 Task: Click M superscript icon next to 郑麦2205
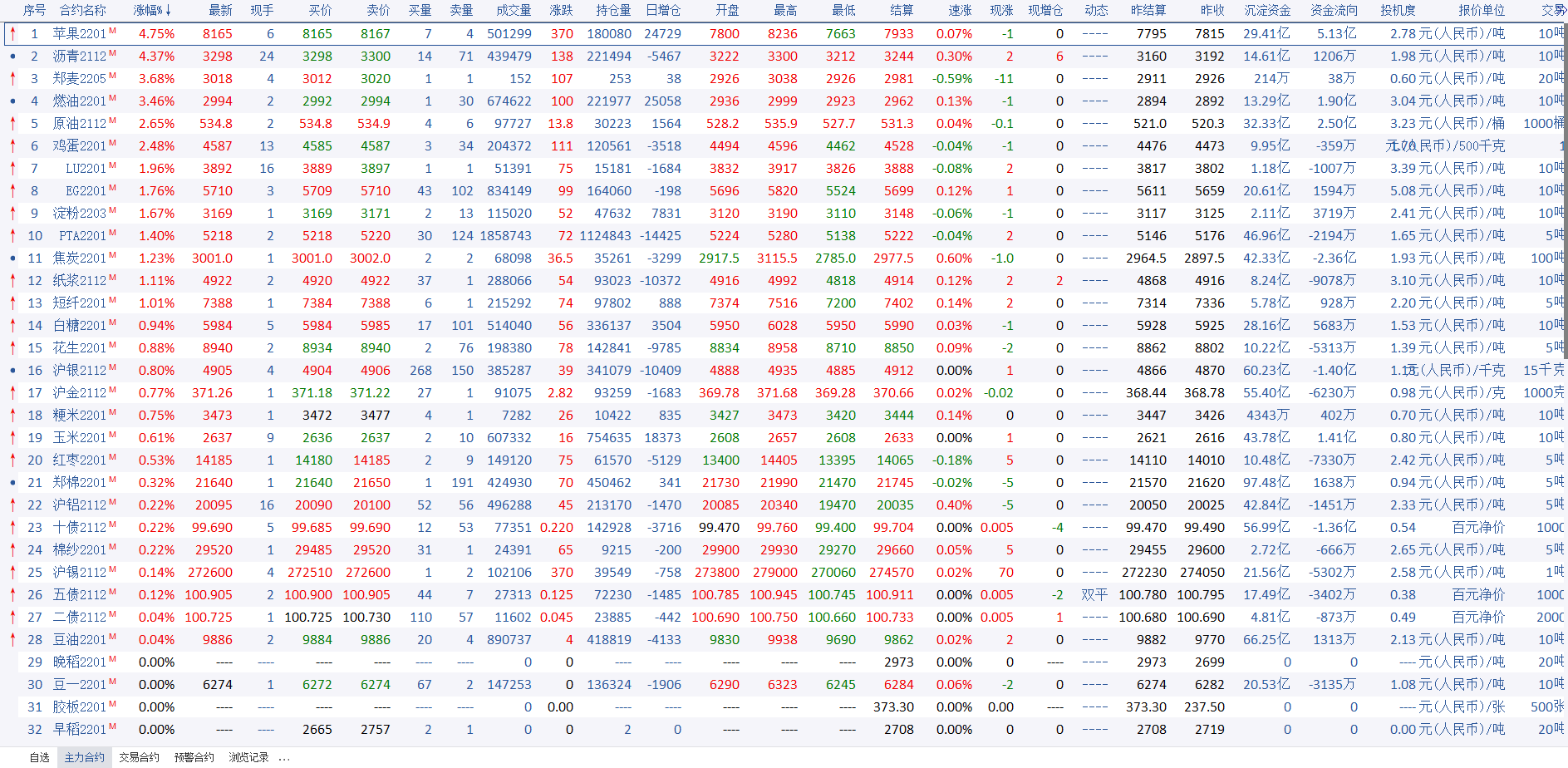tap(112, 76)
